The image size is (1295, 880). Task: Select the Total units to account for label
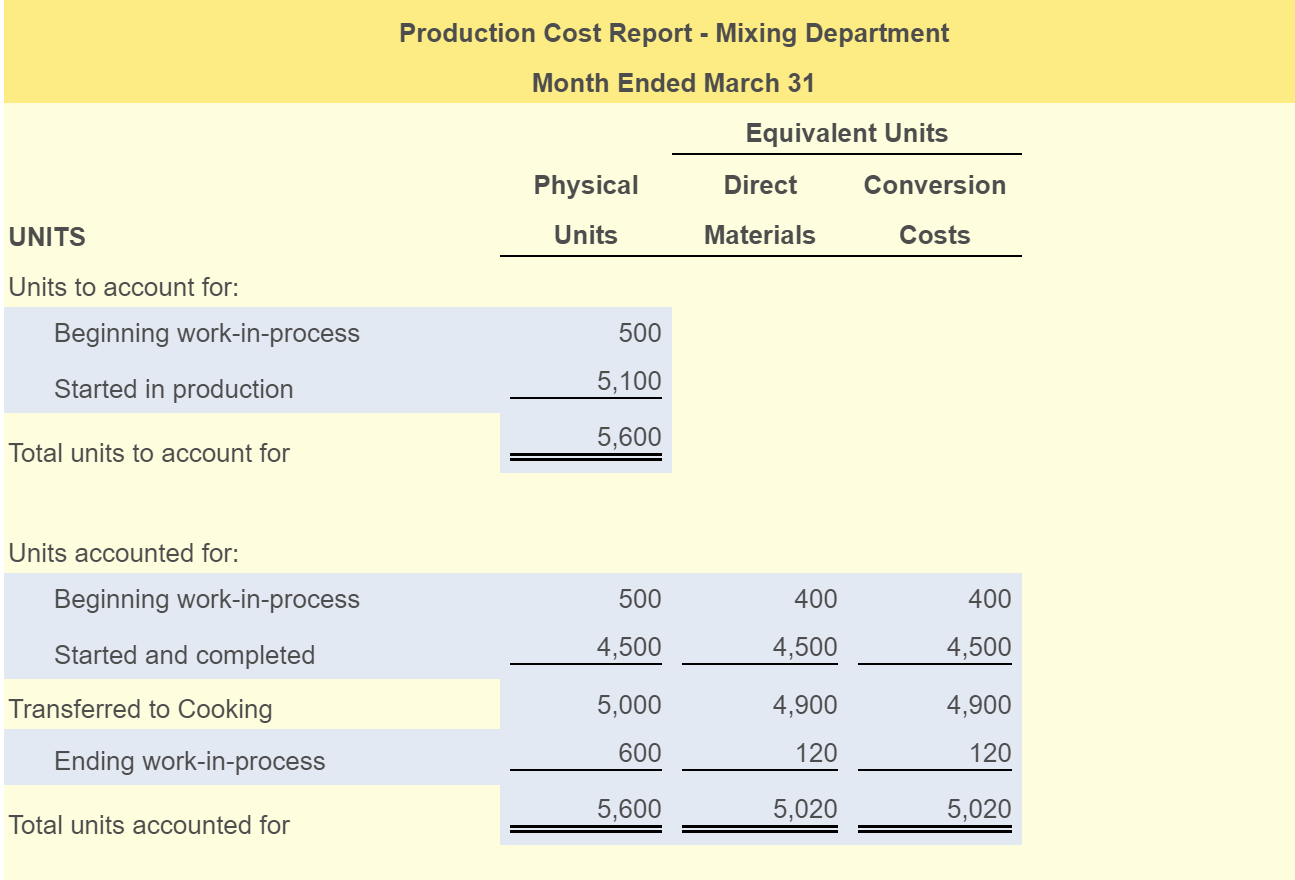(150, 453)
